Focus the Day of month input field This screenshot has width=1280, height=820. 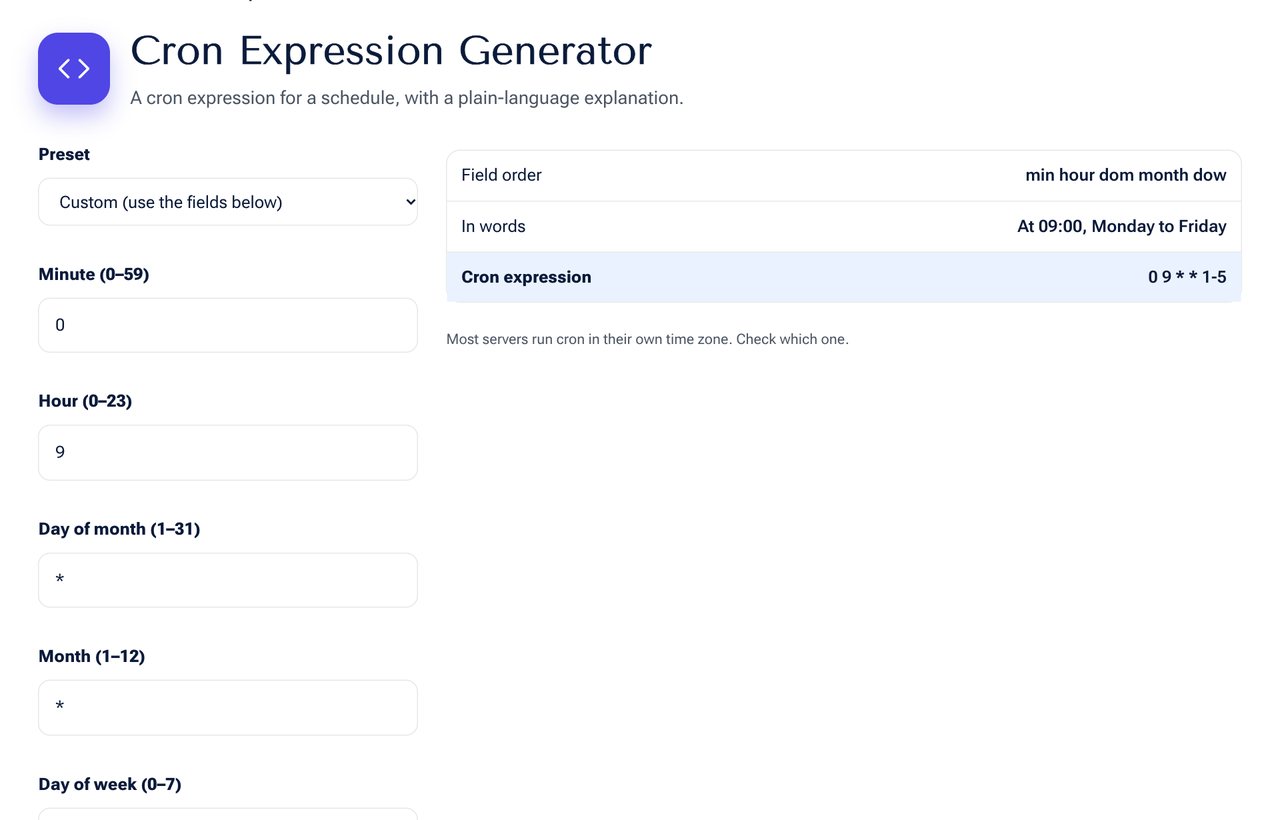228,580
